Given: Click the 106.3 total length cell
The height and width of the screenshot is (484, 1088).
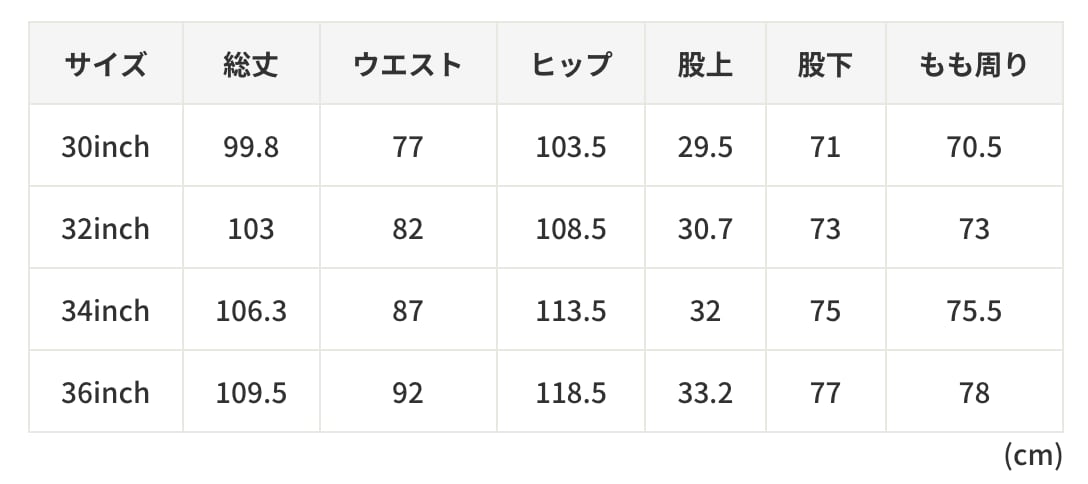Looking at the screenshot, I should click(x=251, y=311).
